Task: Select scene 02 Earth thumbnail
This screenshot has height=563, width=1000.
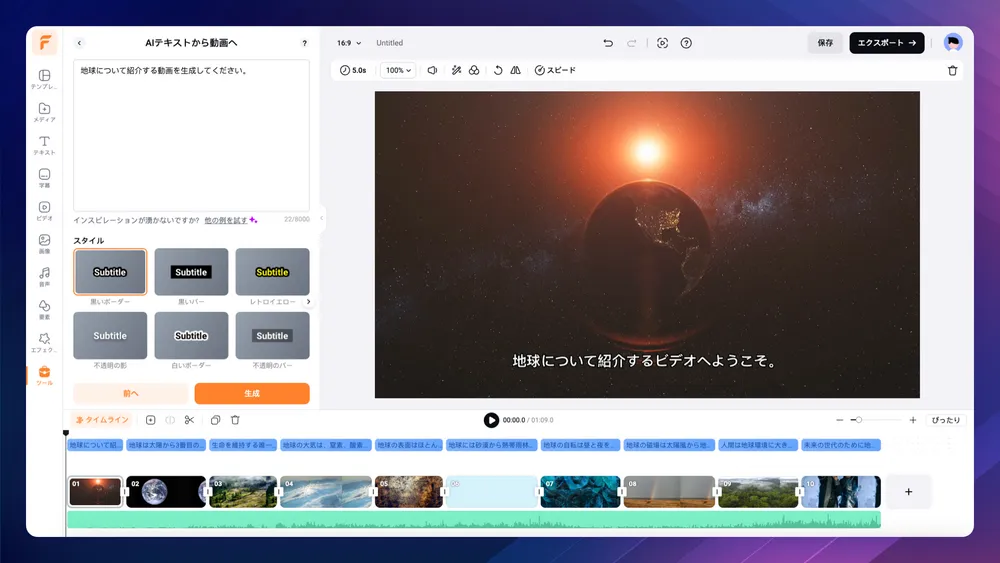Action: coord(166,492)
